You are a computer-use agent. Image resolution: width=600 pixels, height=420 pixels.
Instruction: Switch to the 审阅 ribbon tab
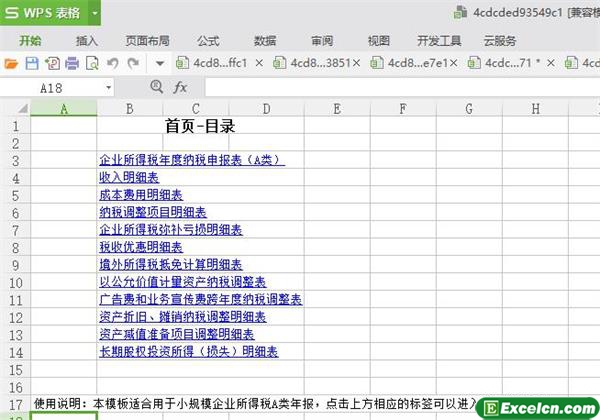pyautogui.click(x=322, y=41)
